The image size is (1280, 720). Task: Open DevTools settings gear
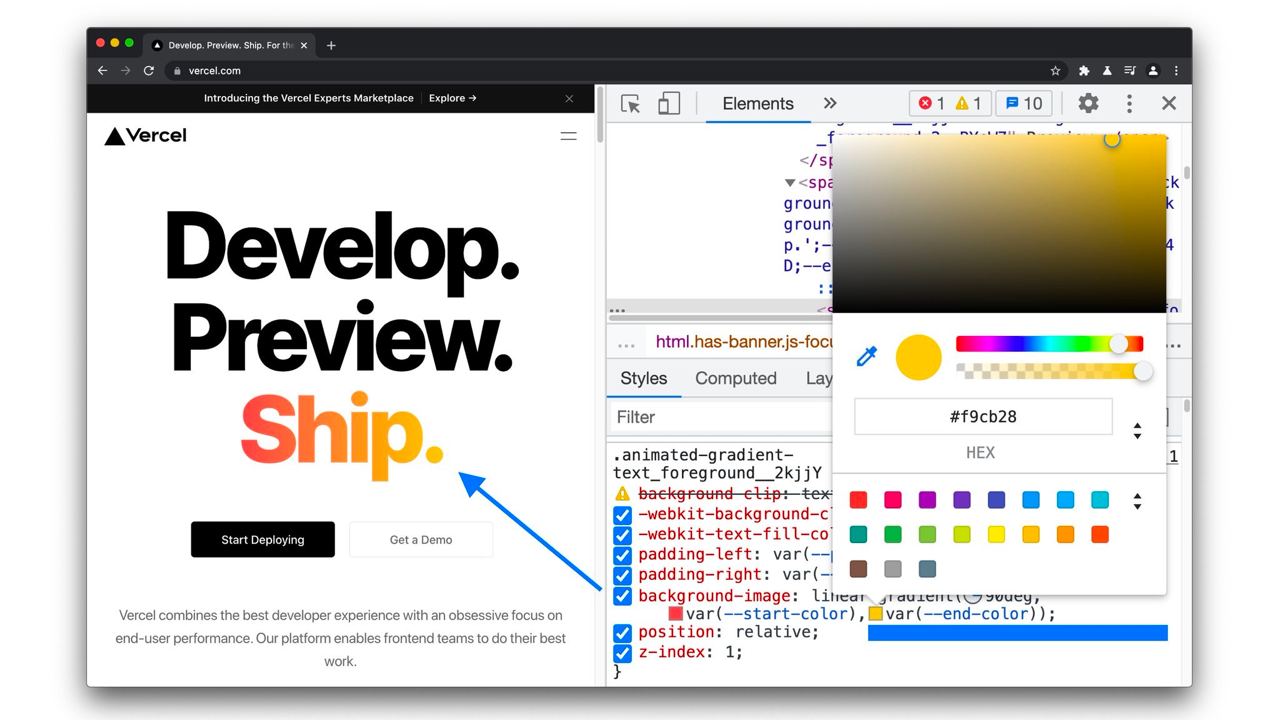[1088, 103]
